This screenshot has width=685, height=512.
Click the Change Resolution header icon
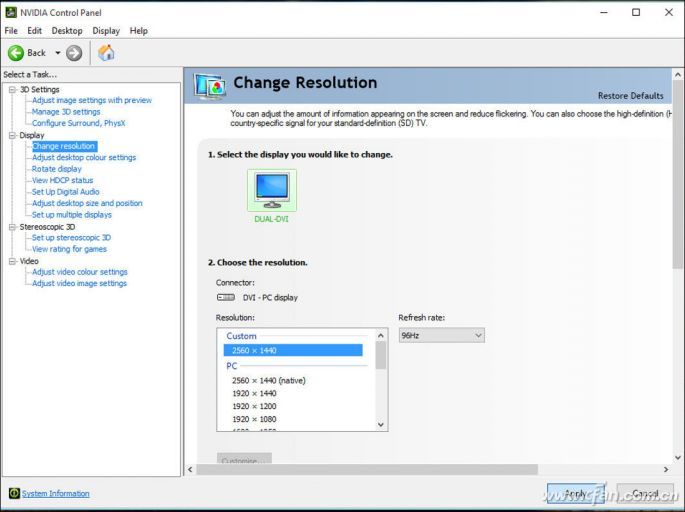210,86
